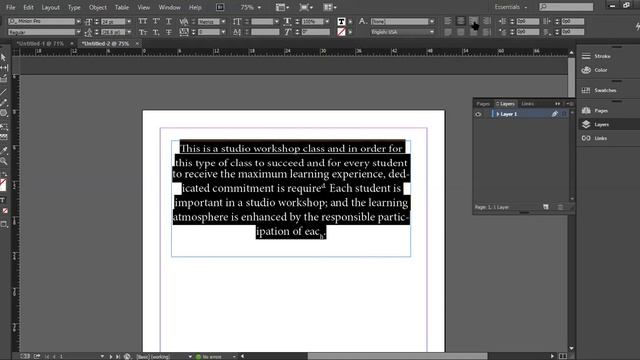Select the Gap tool in the toolbox
The image size is (640, 360).
click(4, 68)
